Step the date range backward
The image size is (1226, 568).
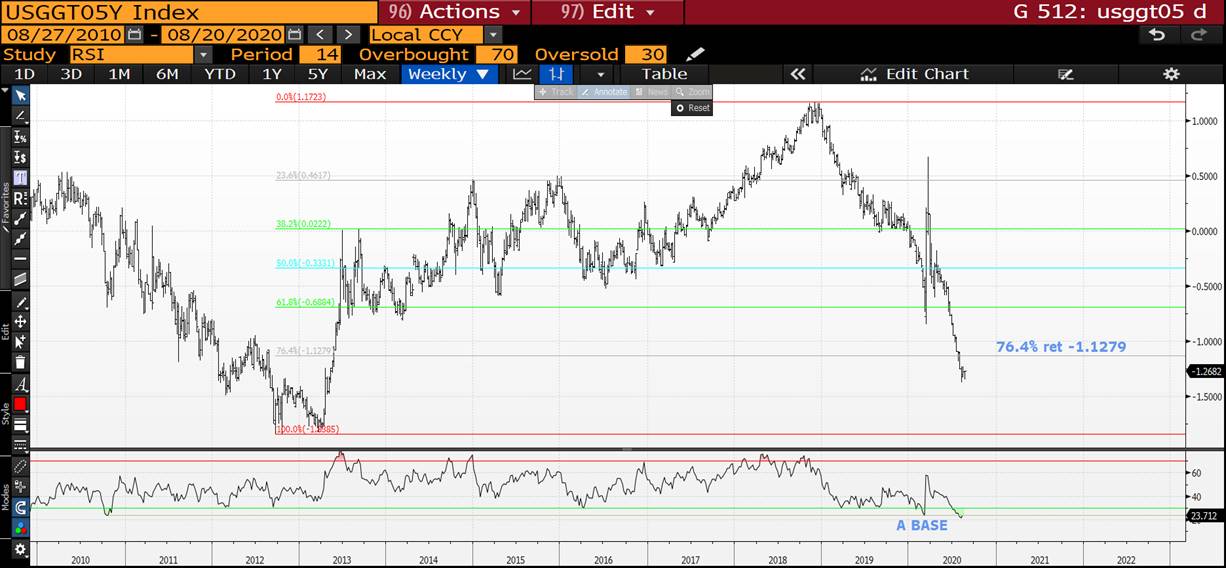319,34
